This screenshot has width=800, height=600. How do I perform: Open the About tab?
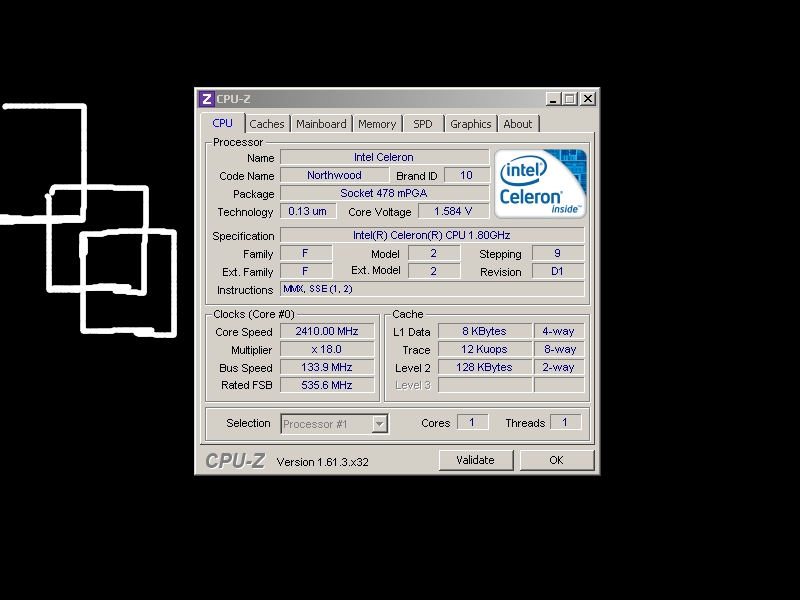point(518,124)
